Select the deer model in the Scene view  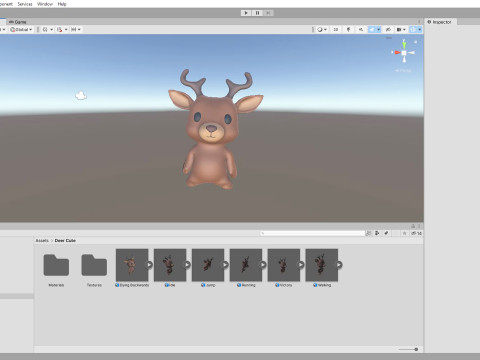coord(213,130)
